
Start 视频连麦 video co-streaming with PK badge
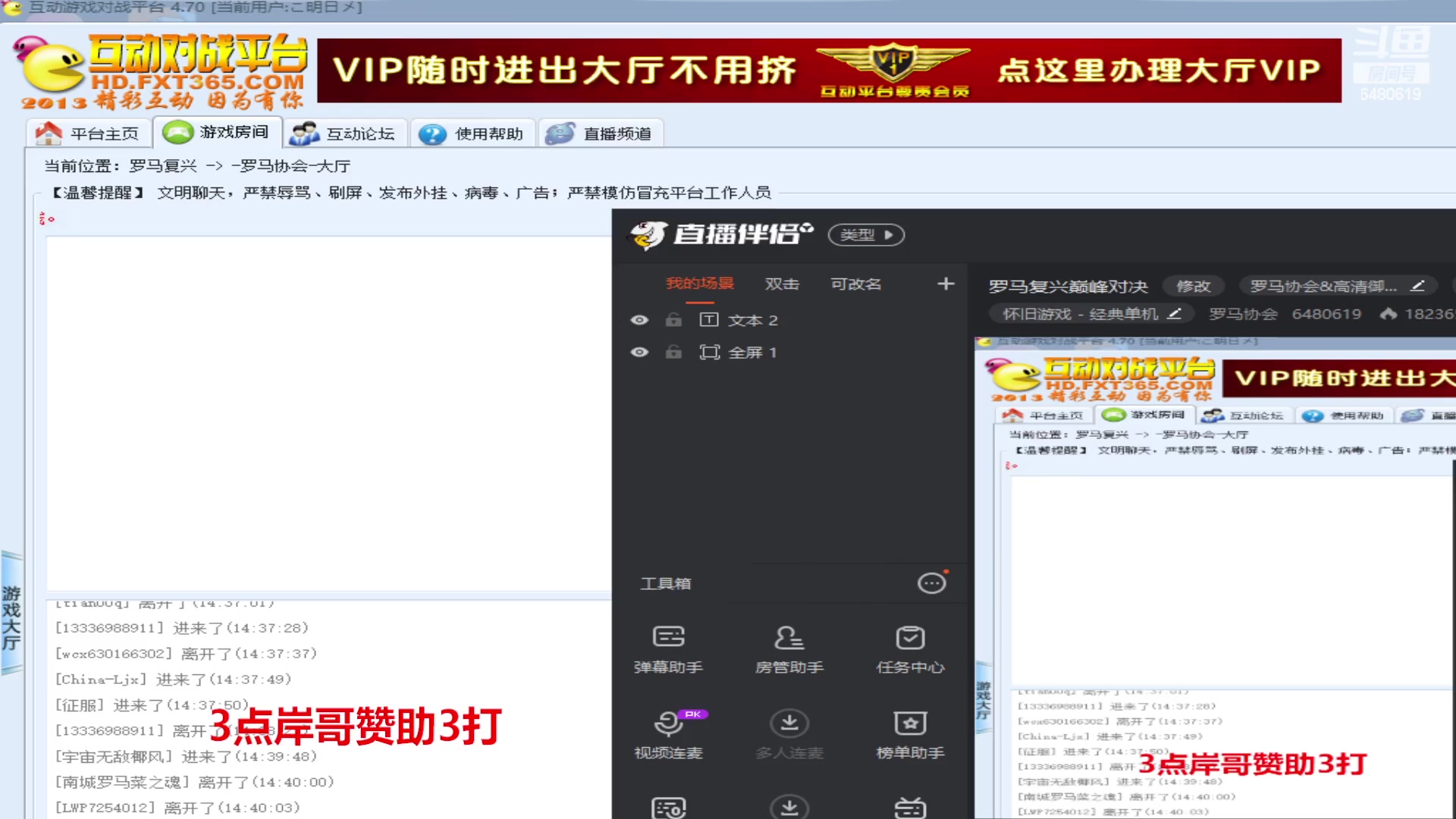[x=668, y=734]
